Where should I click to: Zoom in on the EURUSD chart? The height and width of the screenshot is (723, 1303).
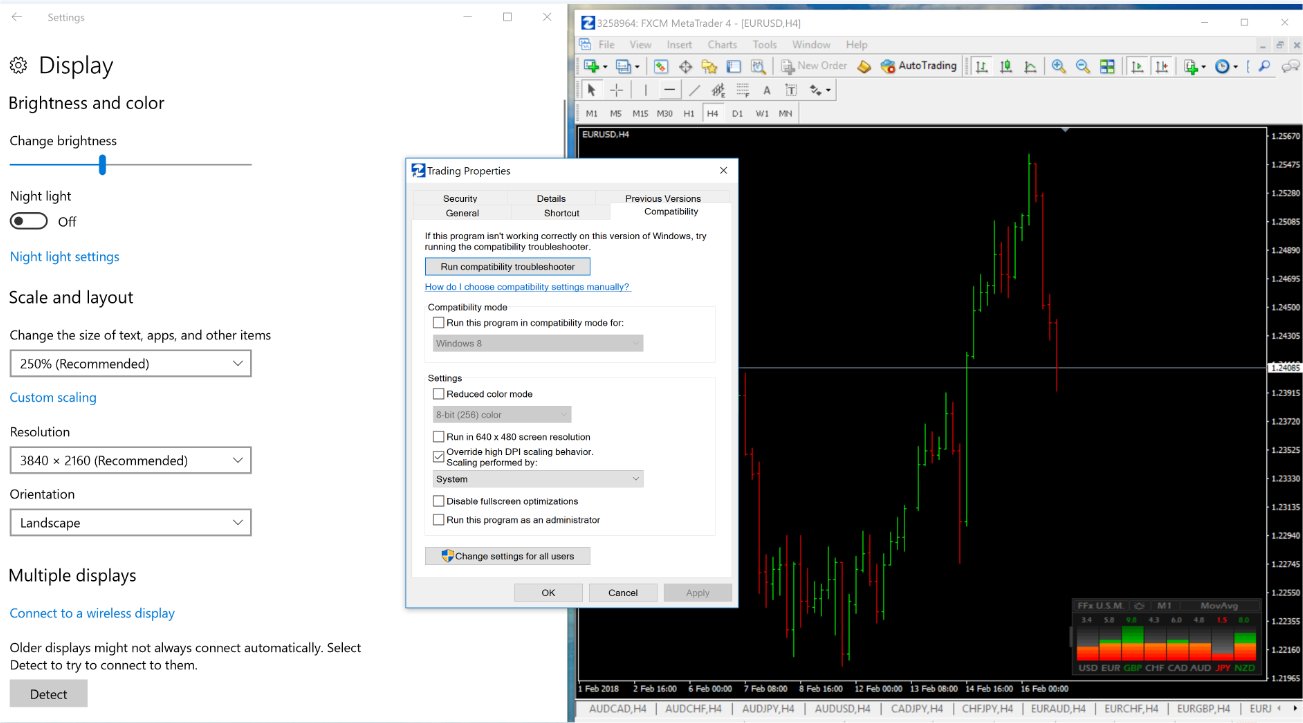[1058, 66]
